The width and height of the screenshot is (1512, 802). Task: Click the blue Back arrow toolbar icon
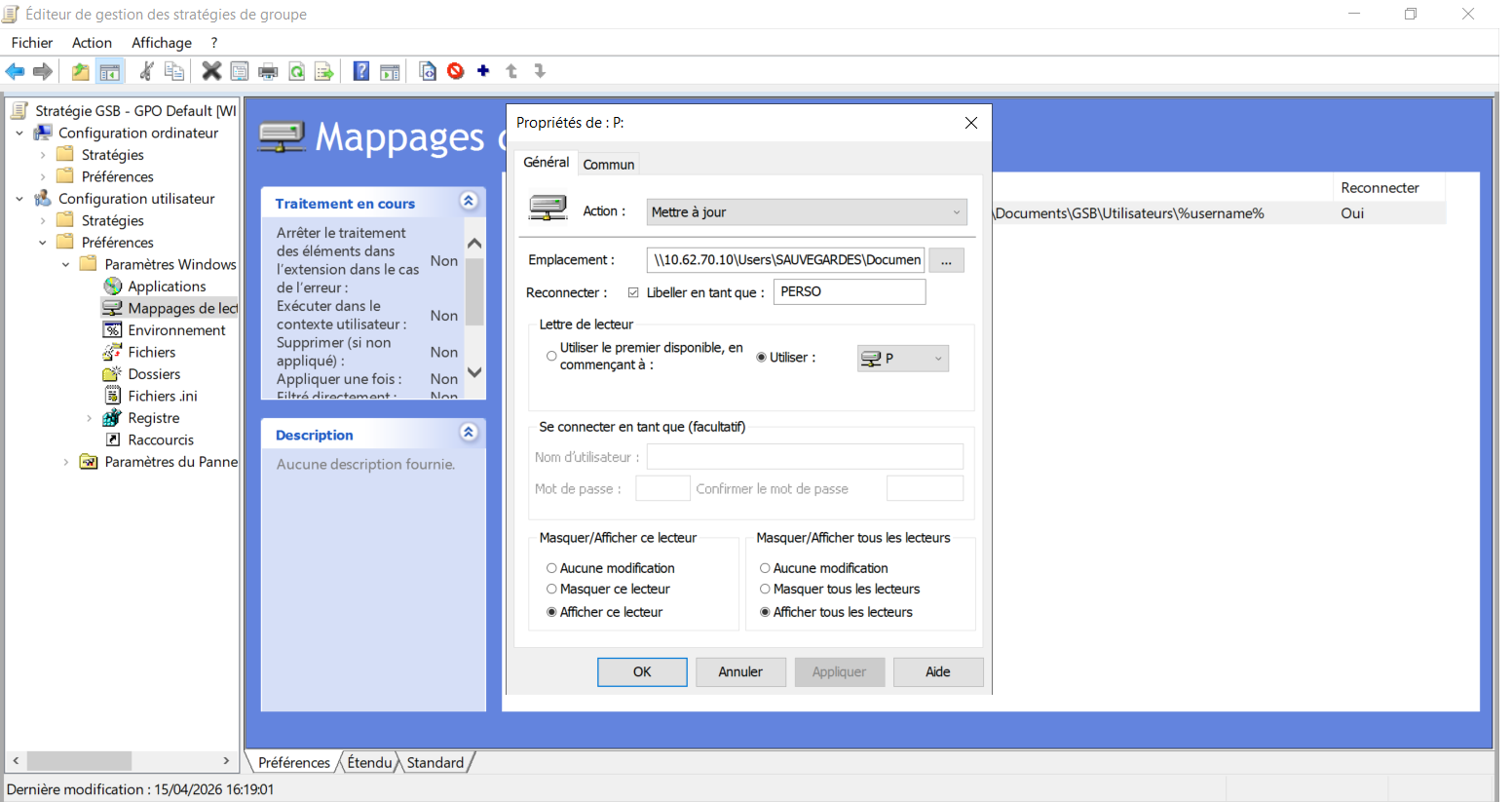pyautogui.click(x=16, y=71)
